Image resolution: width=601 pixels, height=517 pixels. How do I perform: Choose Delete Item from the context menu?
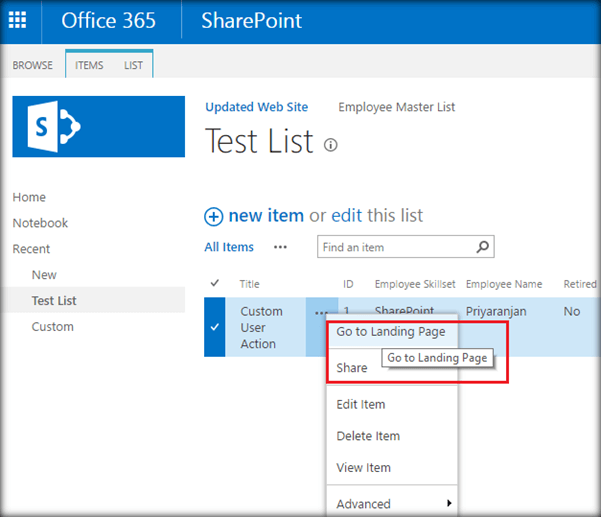(367, 436)
